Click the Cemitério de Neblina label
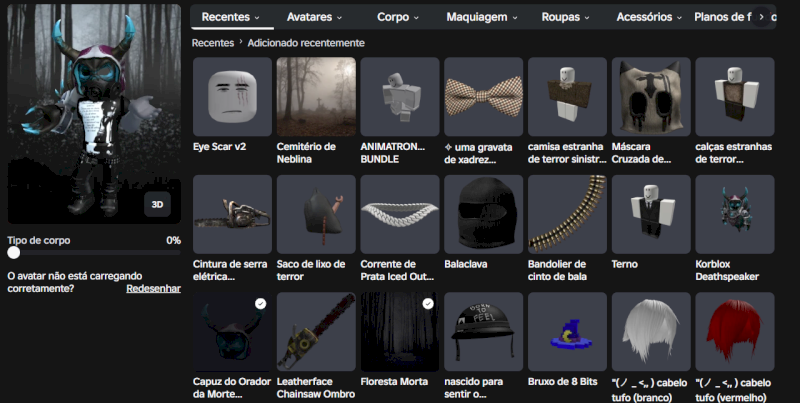Screen dimensions: 800x403 click(306, 153)
